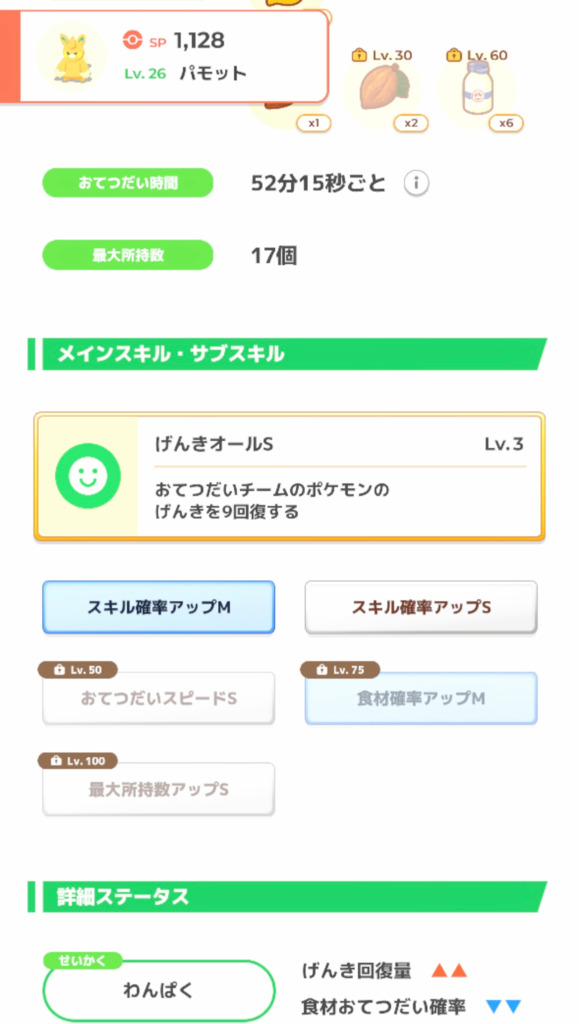Tap the わんぱく nature pill
This screenshot has width=579, height=1024.
point(159,991)
